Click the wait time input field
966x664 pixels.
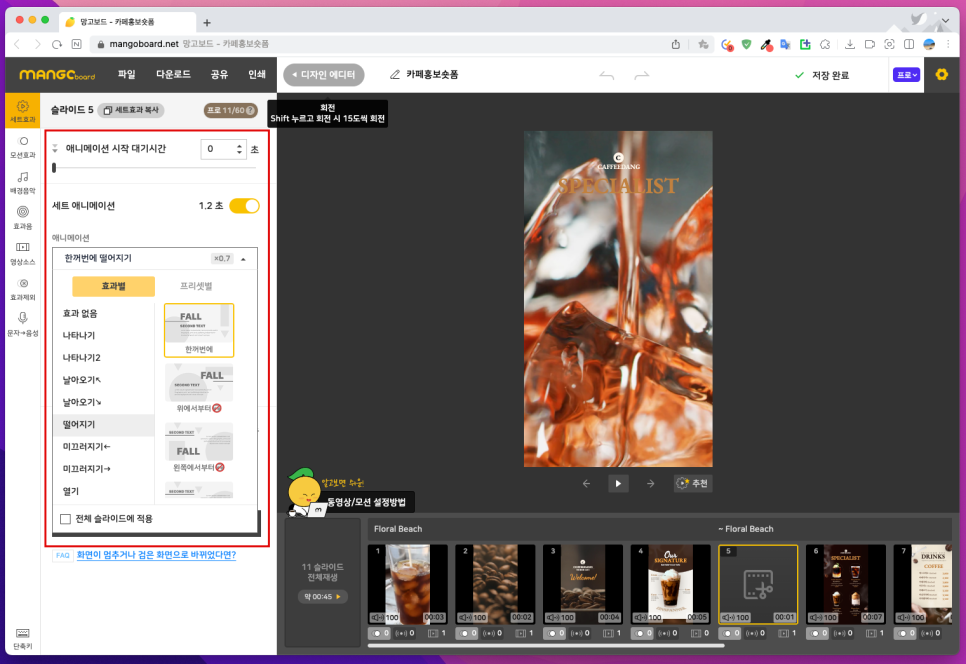click(x=223, y=149)
